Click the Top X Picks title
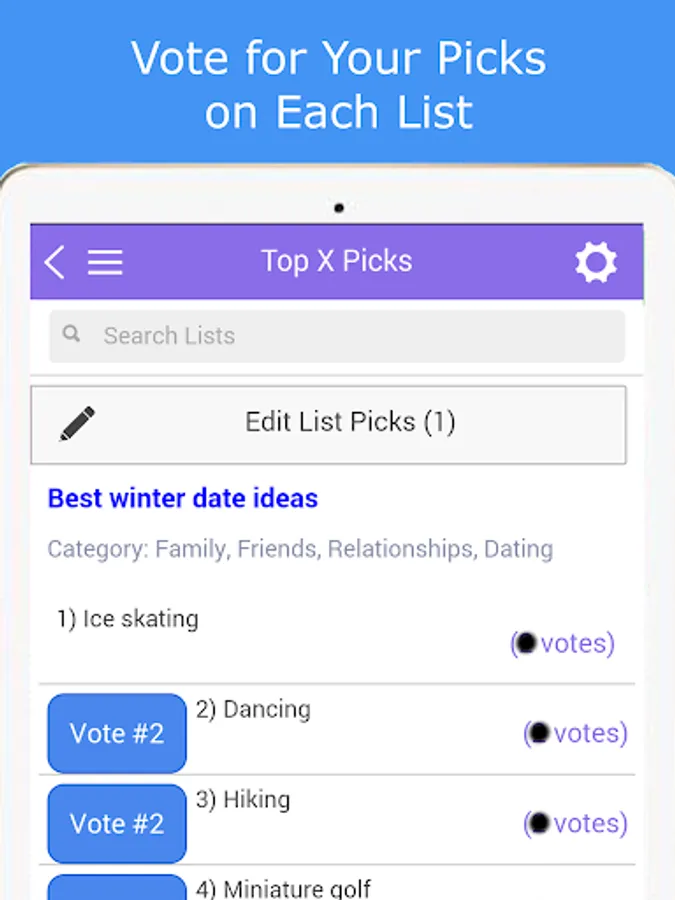 coord(336,261)
